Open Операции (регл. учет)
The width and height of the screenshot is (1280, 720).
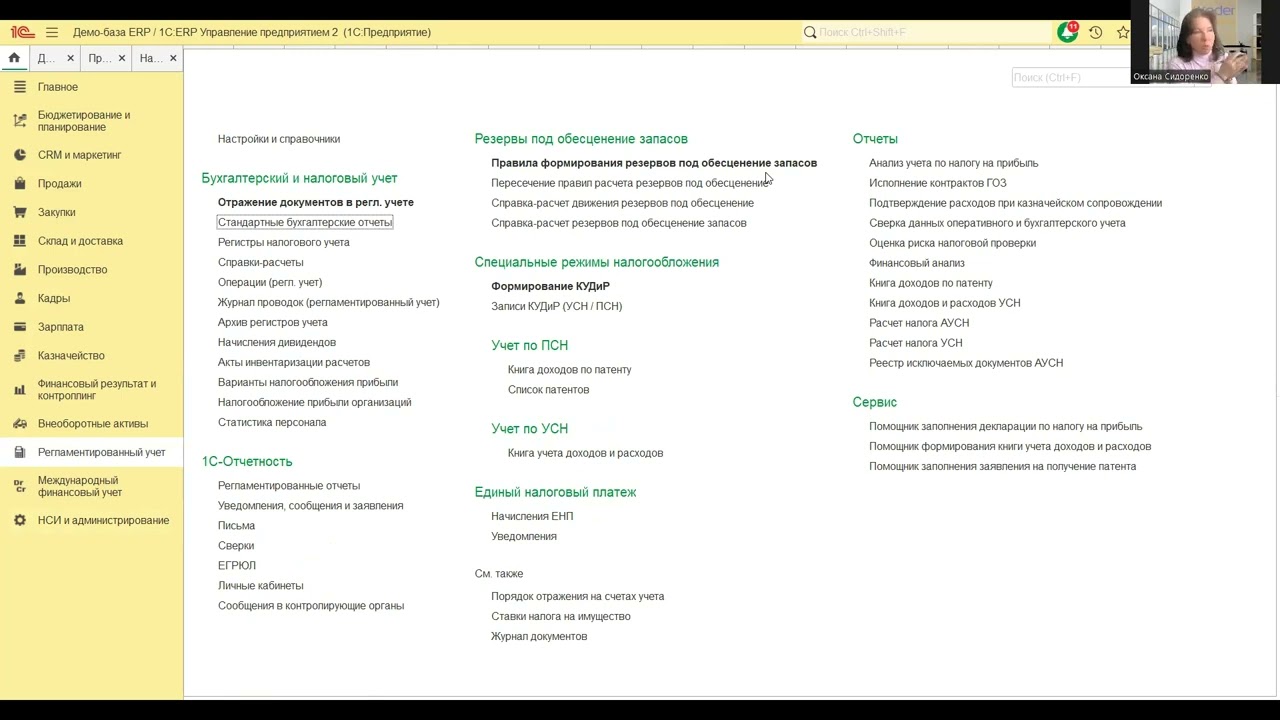point(270,282)
